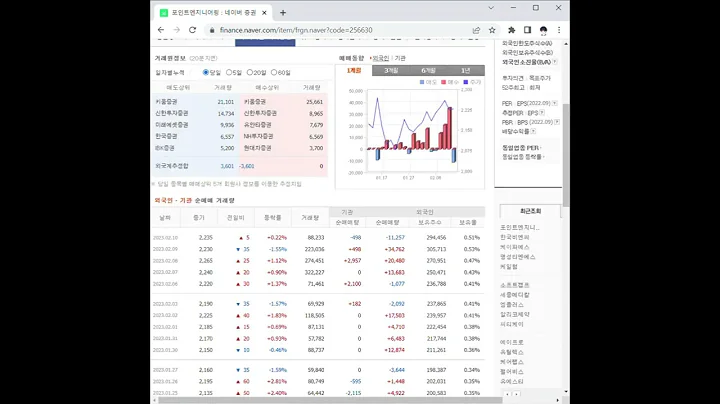Open 소프트캠프 from the recent list

tap(515, 285)
